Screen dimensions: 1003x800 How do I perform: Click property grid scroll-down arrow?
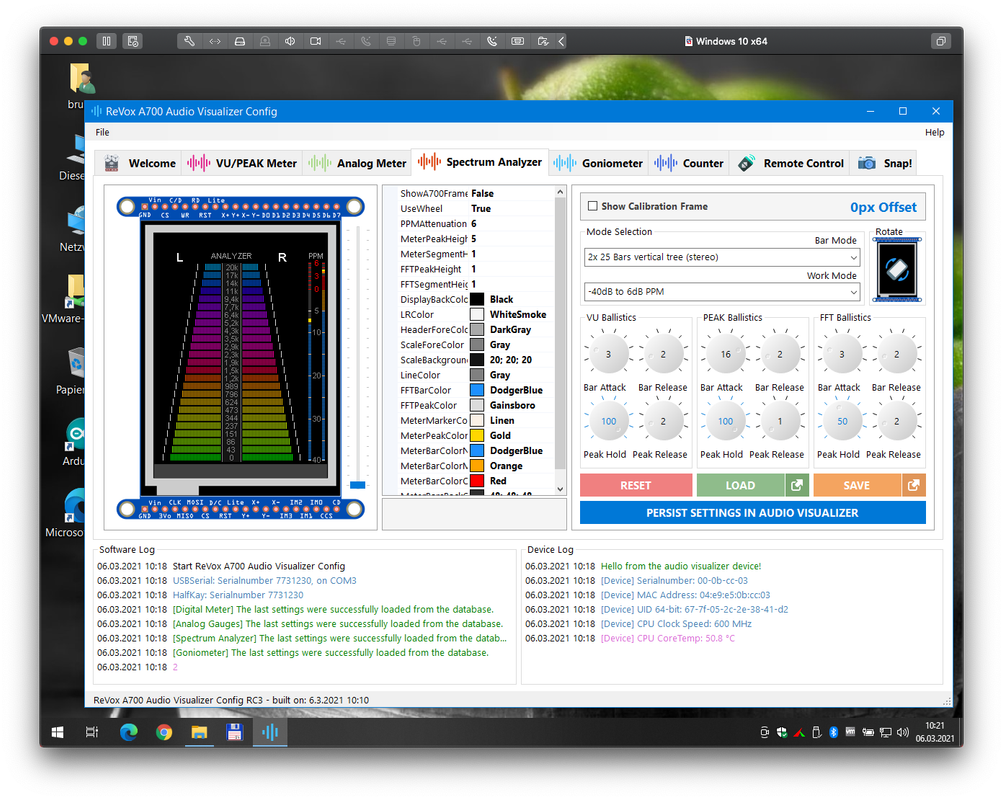click(x=560, y=489)
